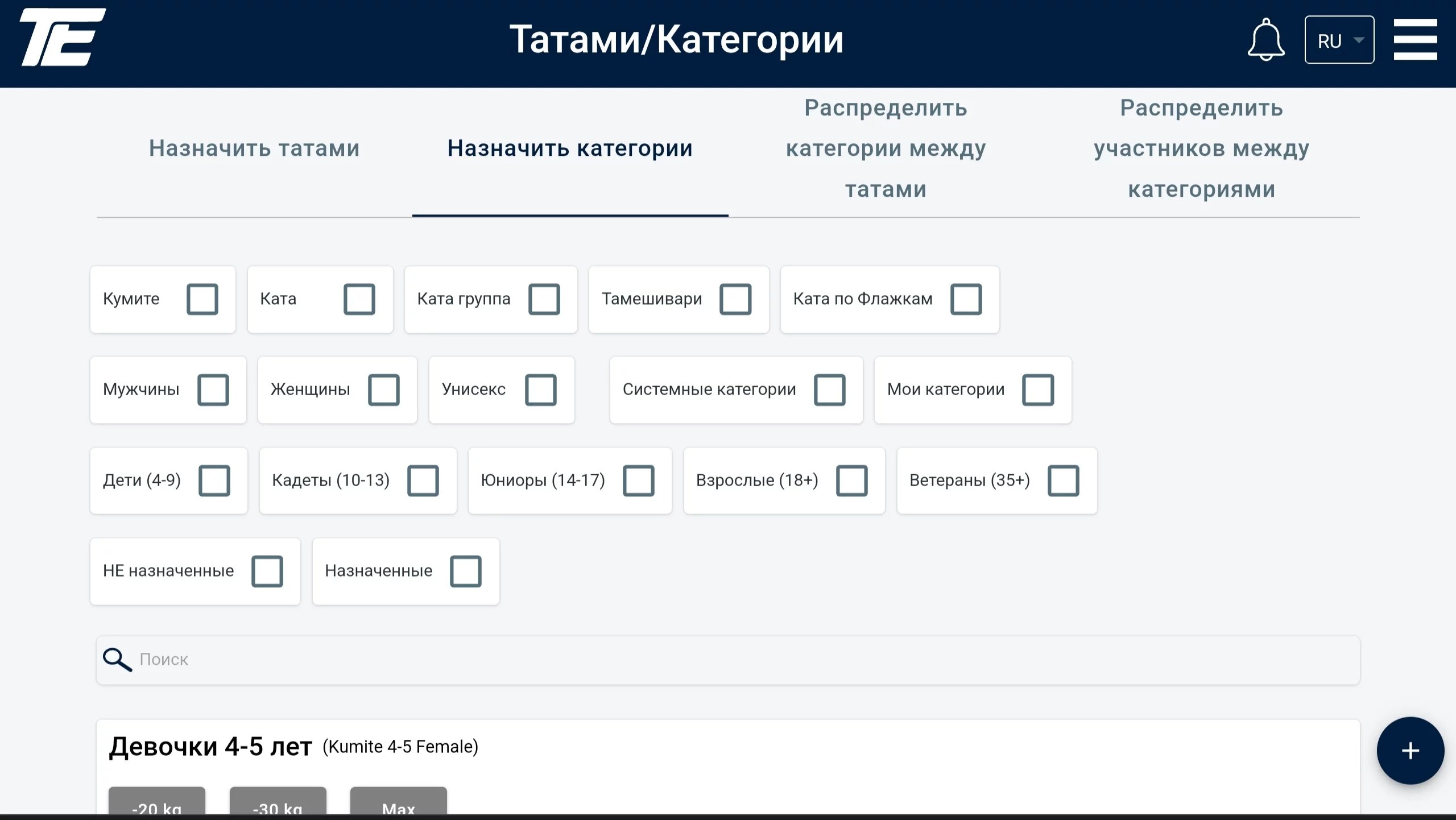Open the RU language dropdown
The height and width of the screenshot is (820, 1456).
tap(1339, 40)
